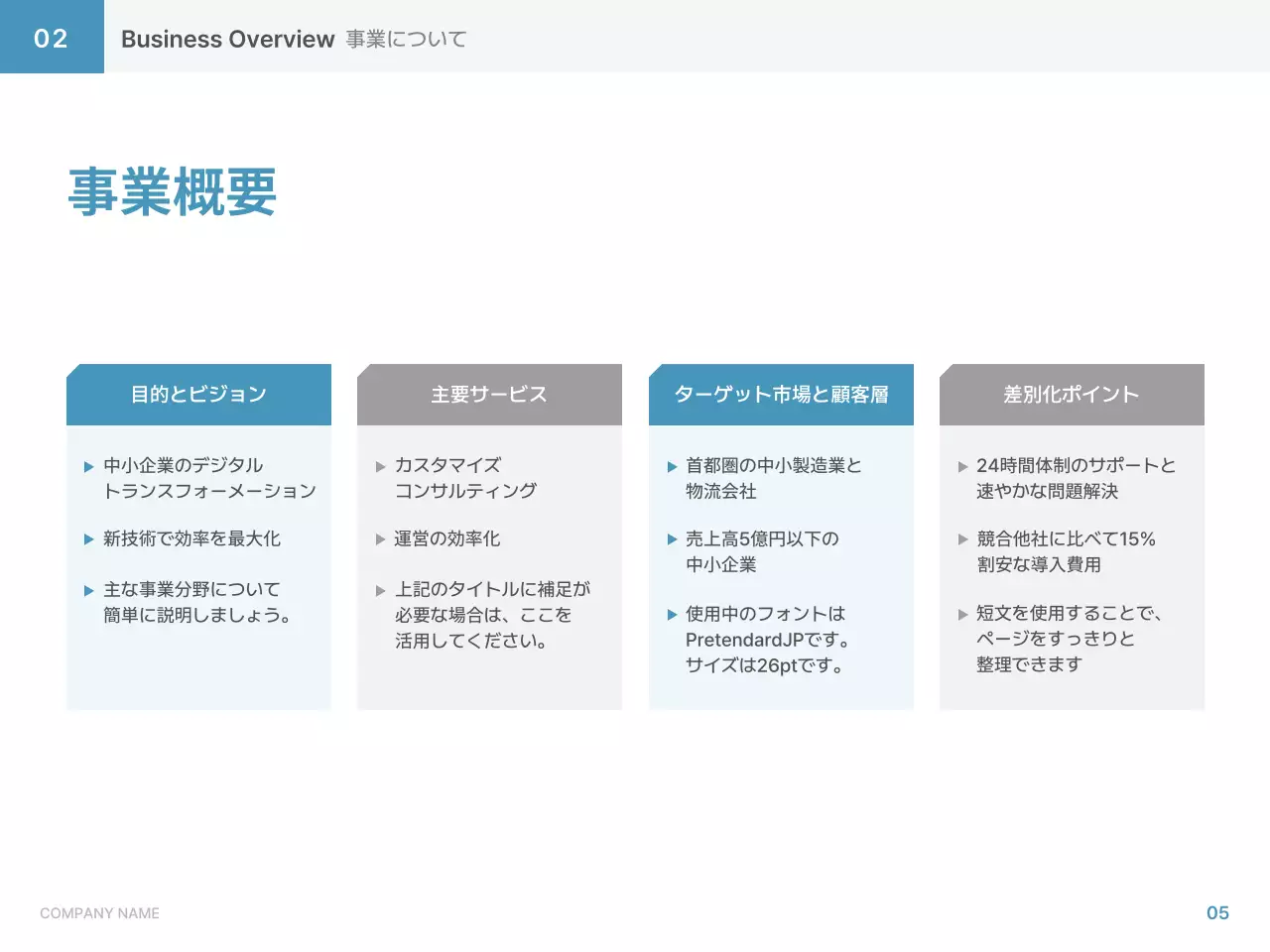Select the ターゲット市場と顧客層 header
This screenshot has height=952, width=1270.
pyautogui.click(x=781, y=394)
